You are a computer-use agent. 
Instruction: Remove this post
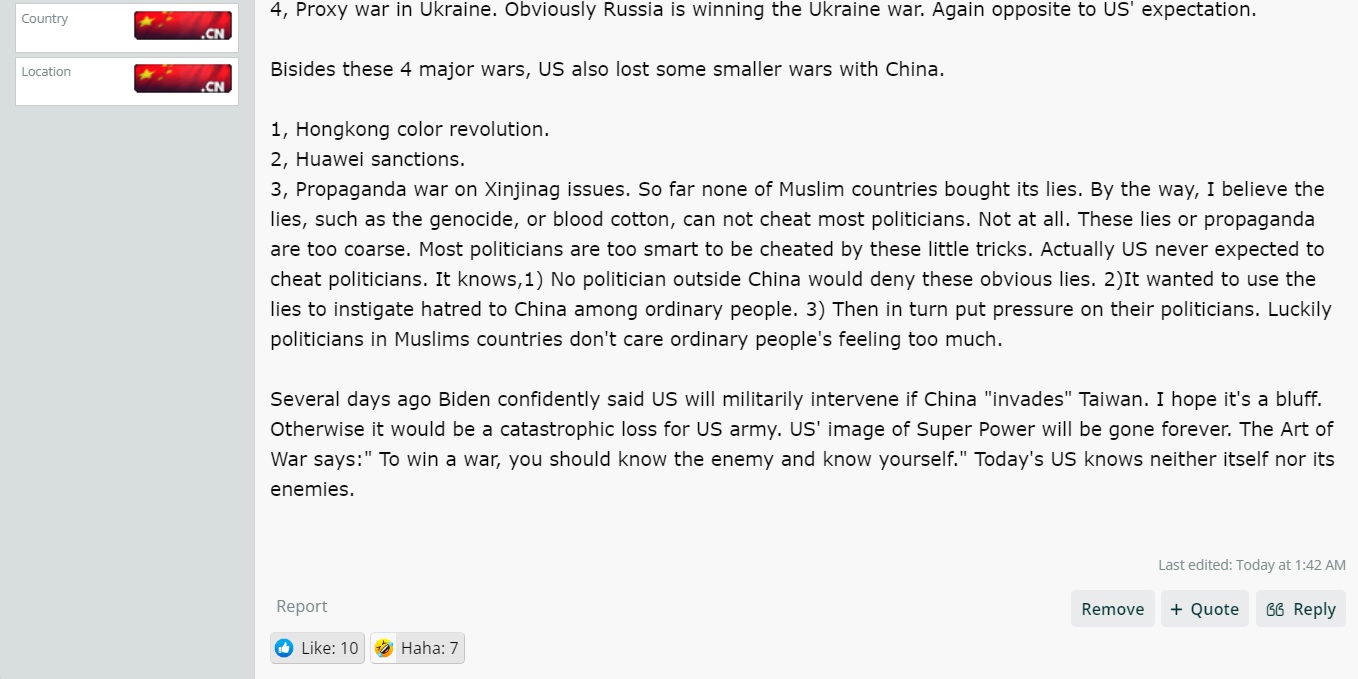pyautogui.click(x=1112, y=609)
